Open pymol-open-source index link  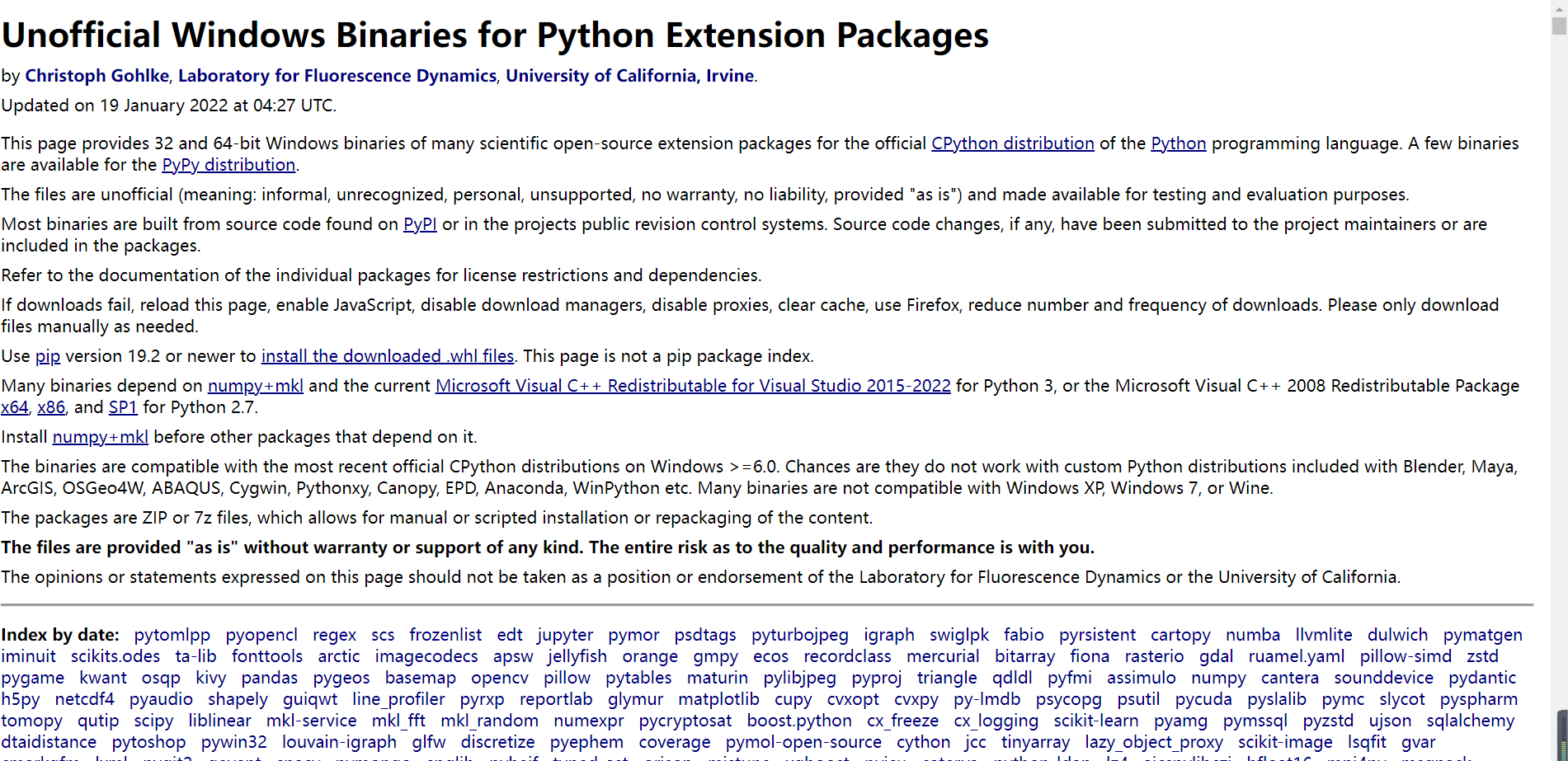[804, 742]
